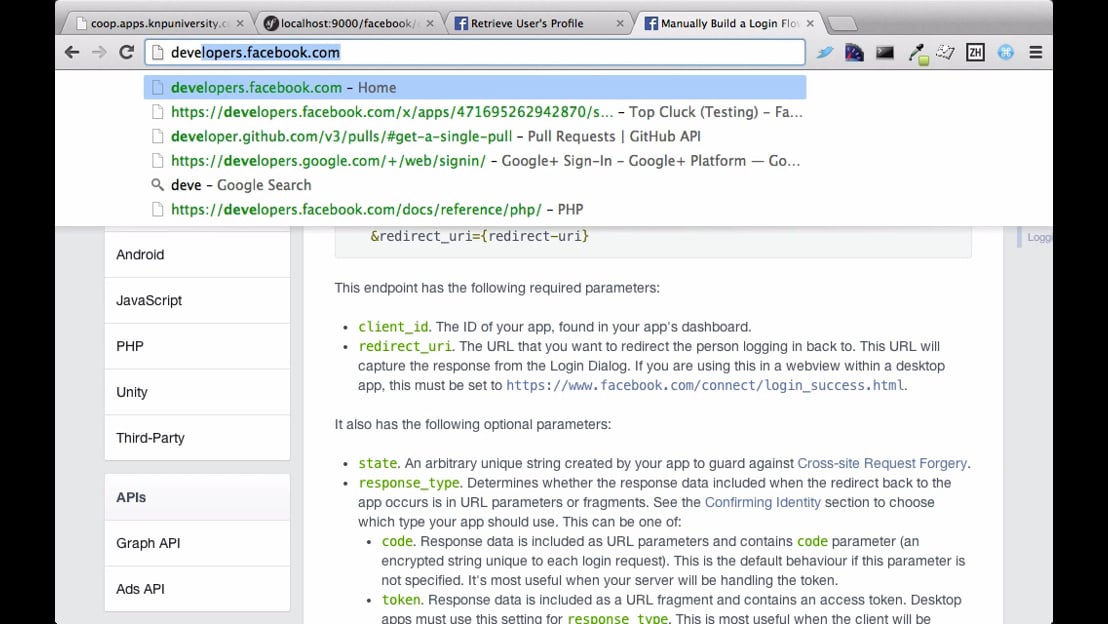The height and width of the screenshot is (624, 1108).
Task: Choose the 'deve – Google Search' suggestion
Action: point(475,184)
